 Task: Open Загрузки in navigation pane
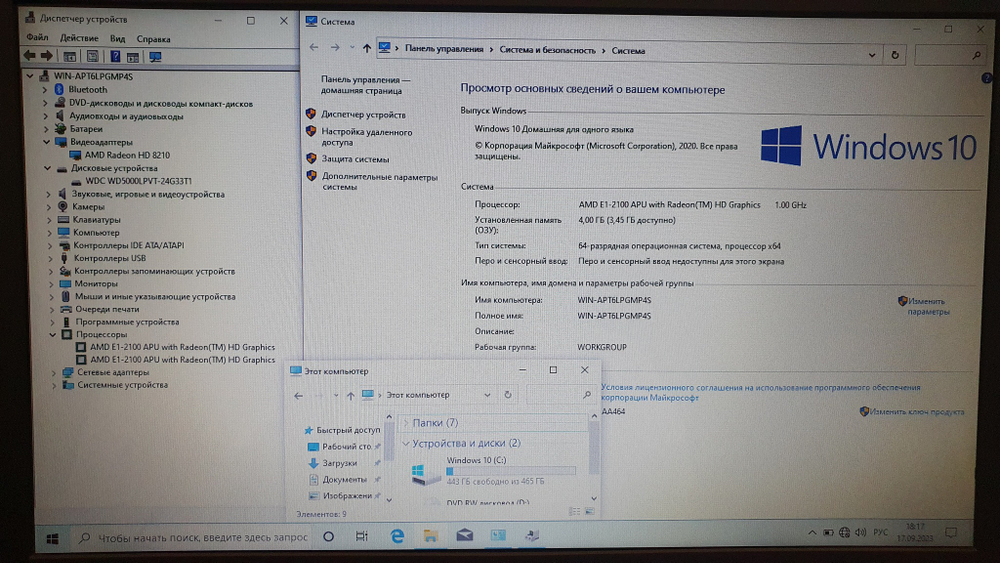(x=339, y=464)
